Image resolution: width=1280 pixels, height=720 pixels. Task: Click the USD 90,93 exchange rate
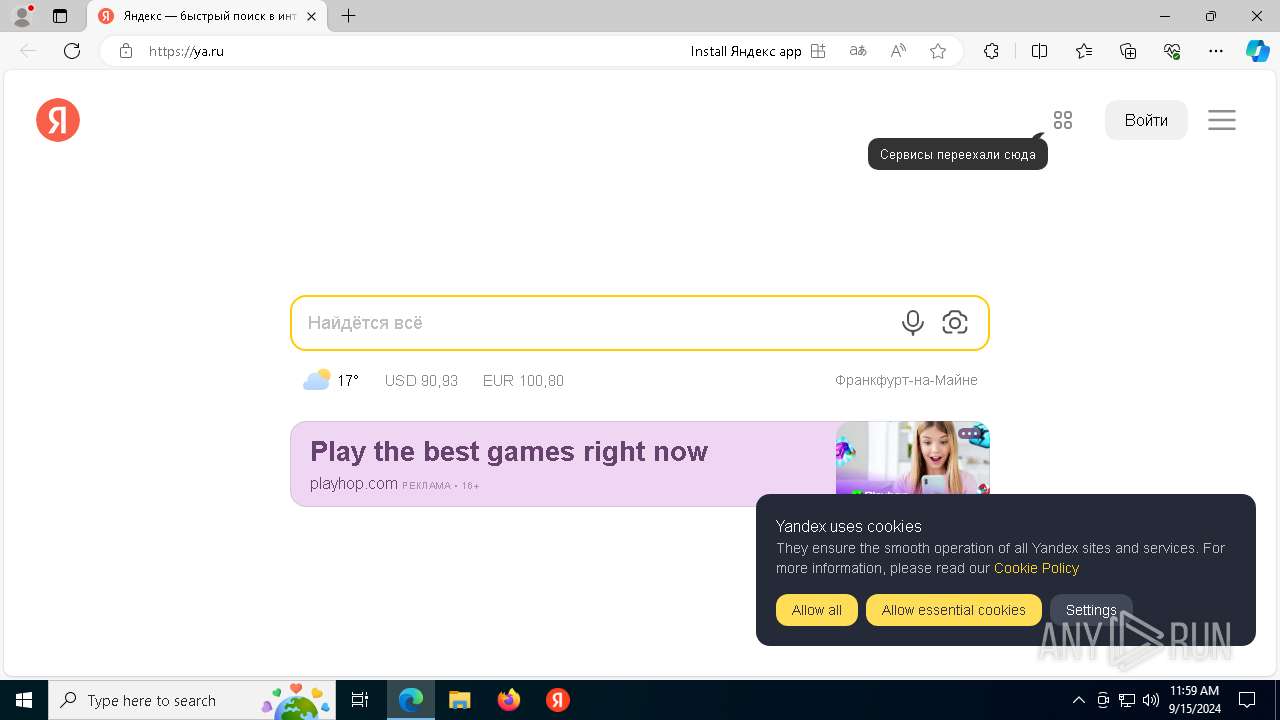pos(421,381)
